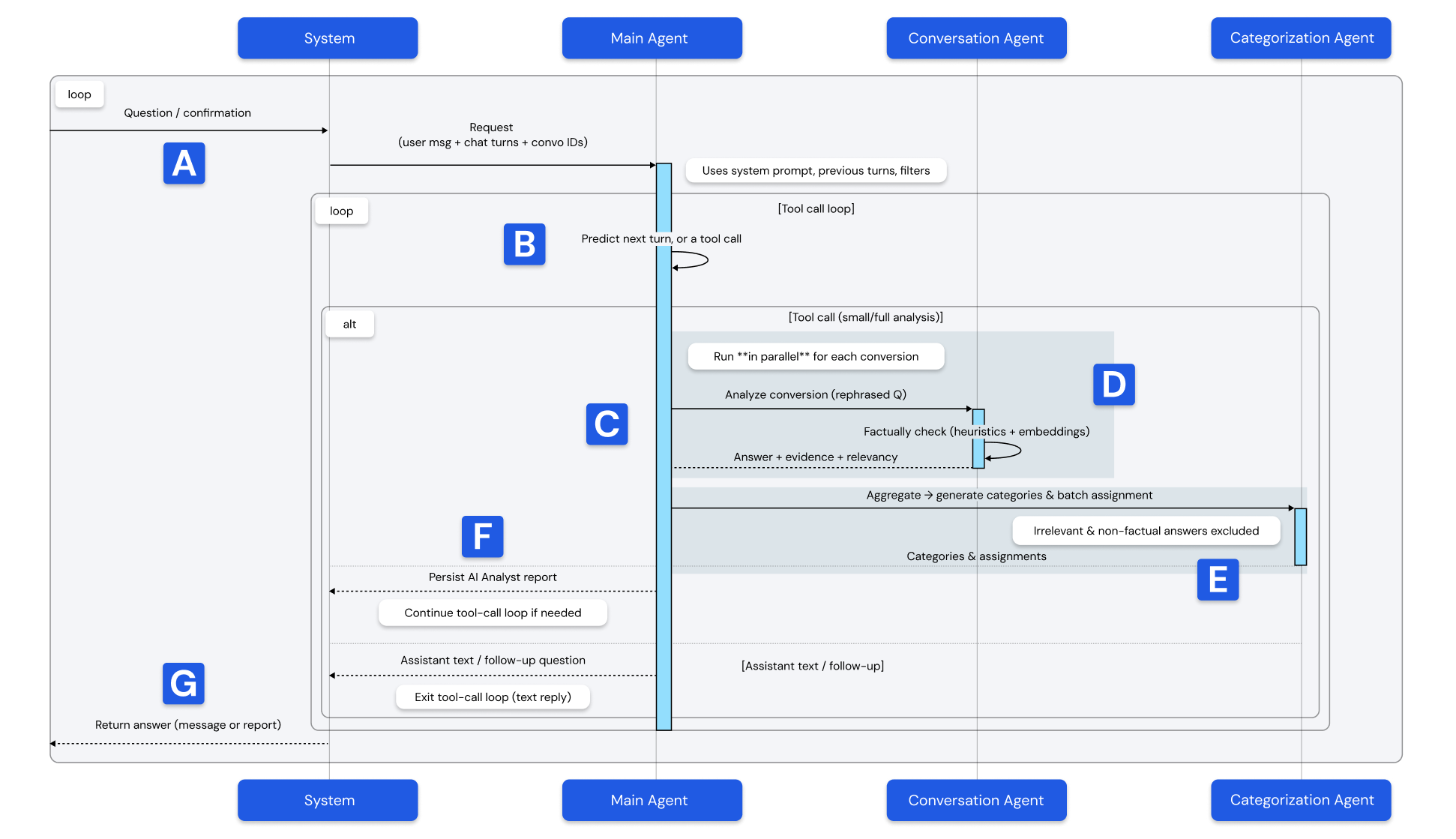Select the Categorization Agent box in the footer row
The height and width of the screenshot is (839, 1456).
(1301, 800)
